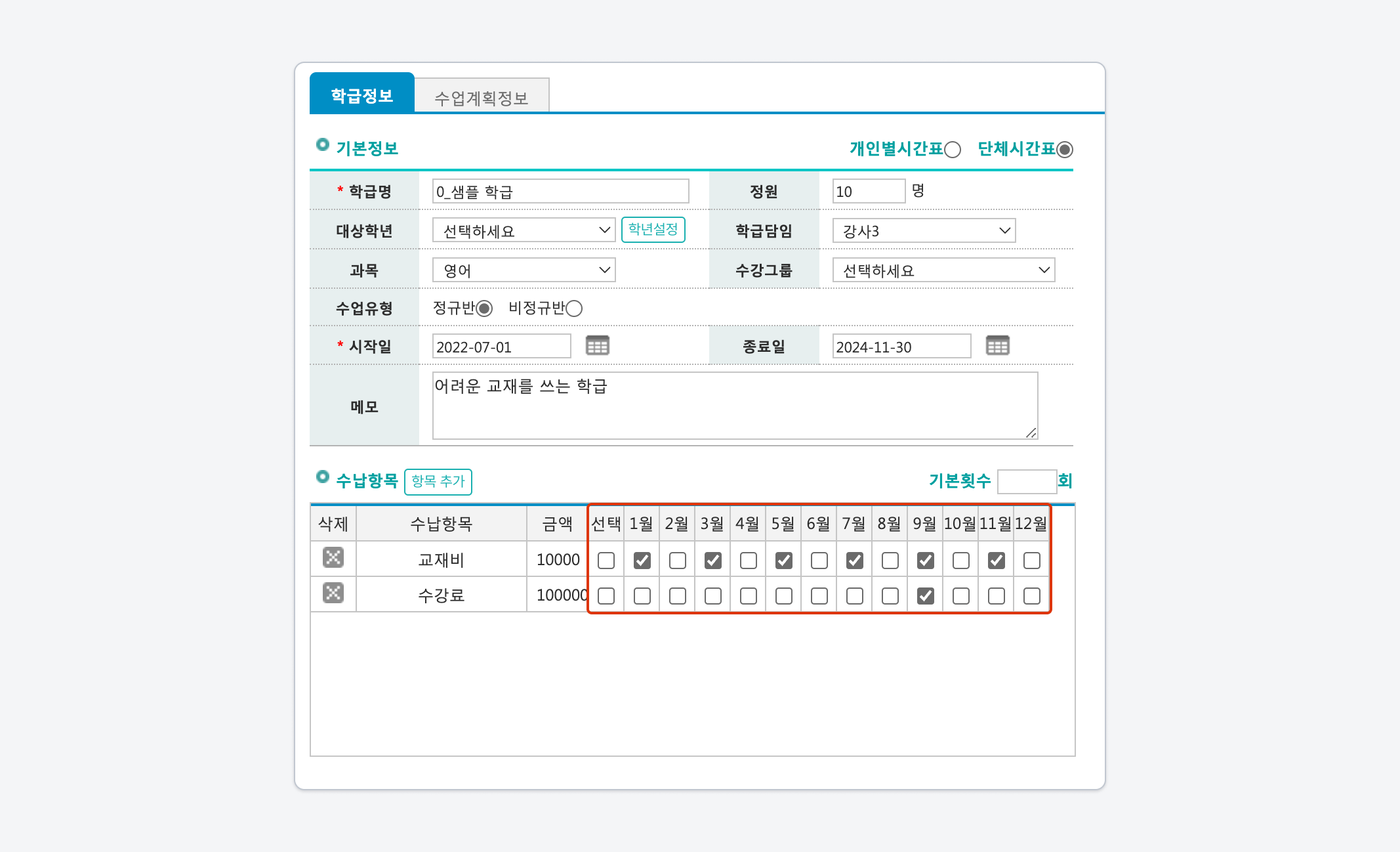This screenshot has width=1400, height=852.
Task: Click the 학년설정 button
Action: 653,229
